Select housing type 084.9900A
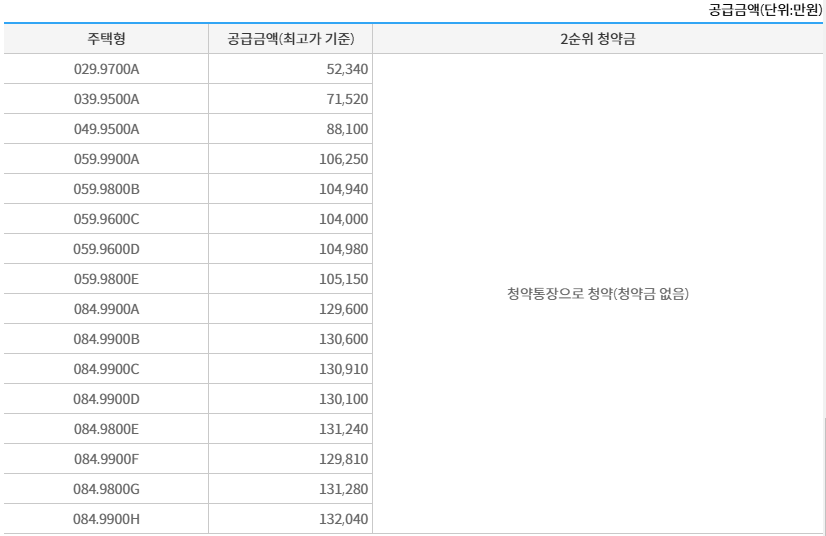 pyautogui.click(x=106, y=309)
